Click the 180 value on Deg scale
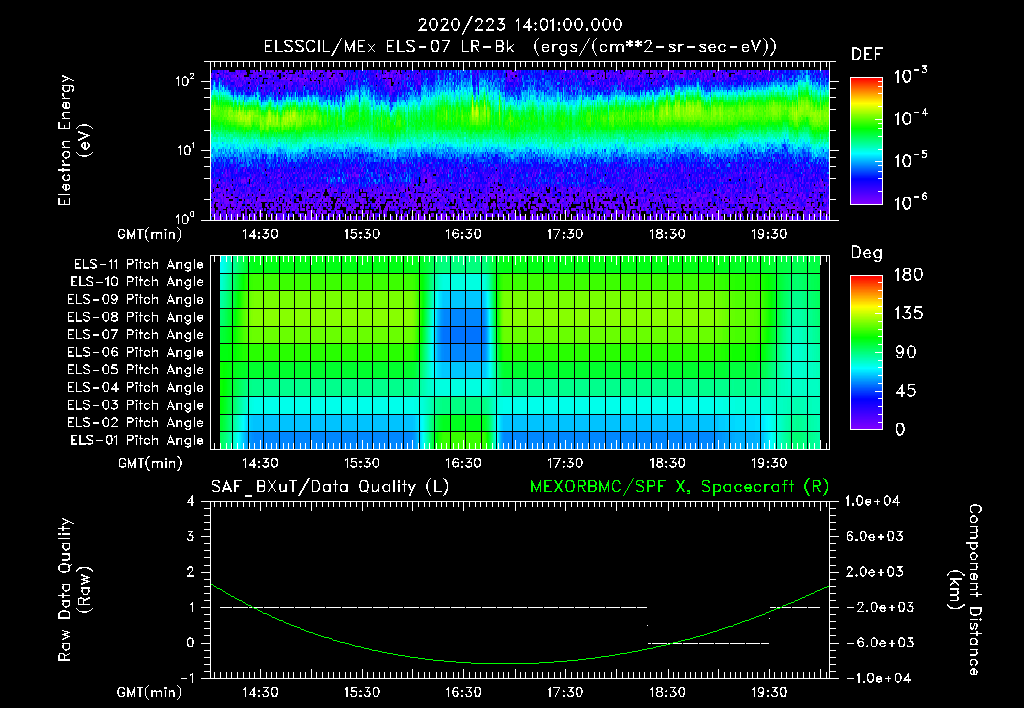The height and width of the screenshot is (708, 1024). pyautogui.click(x=908, y=275)
